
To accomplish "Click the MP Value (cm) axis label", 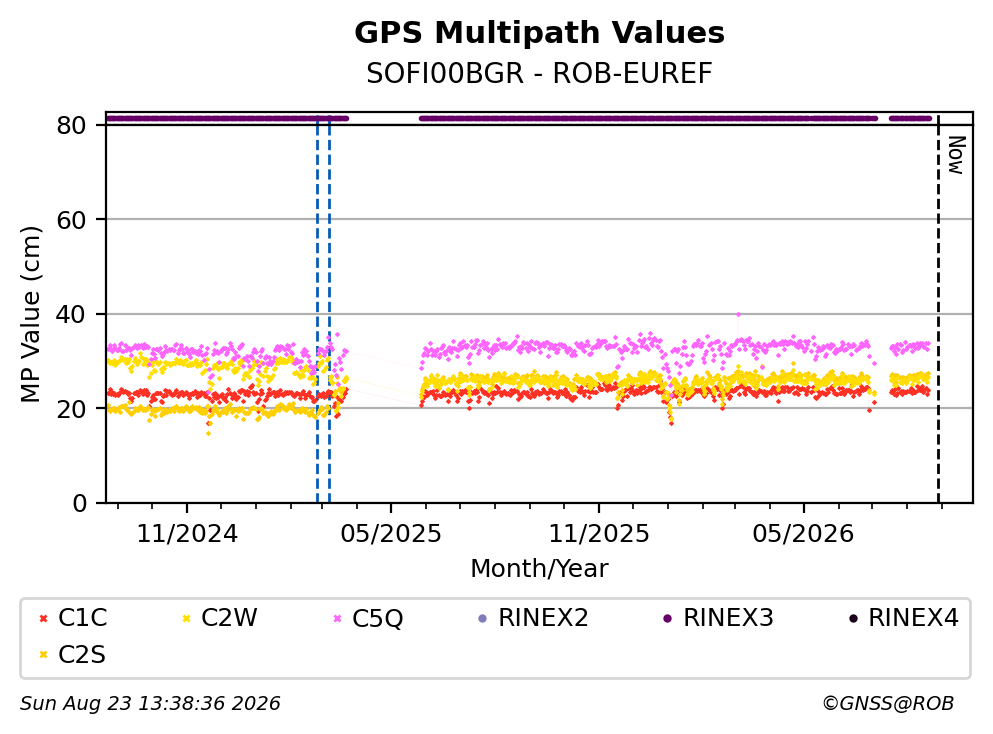I will click(30, 314).
